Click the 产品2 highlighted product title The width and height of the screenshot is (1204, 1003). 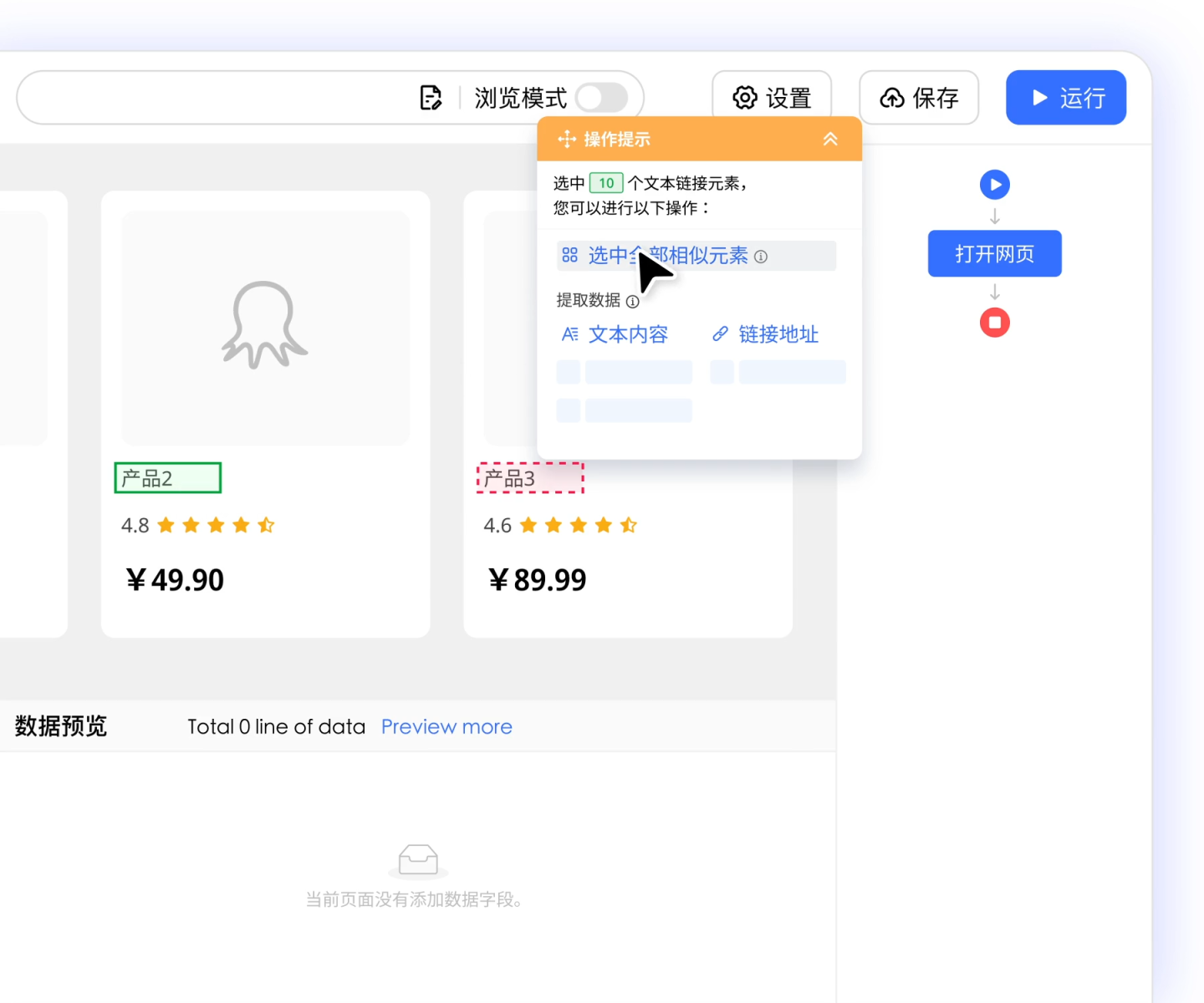tap(167, 478)
